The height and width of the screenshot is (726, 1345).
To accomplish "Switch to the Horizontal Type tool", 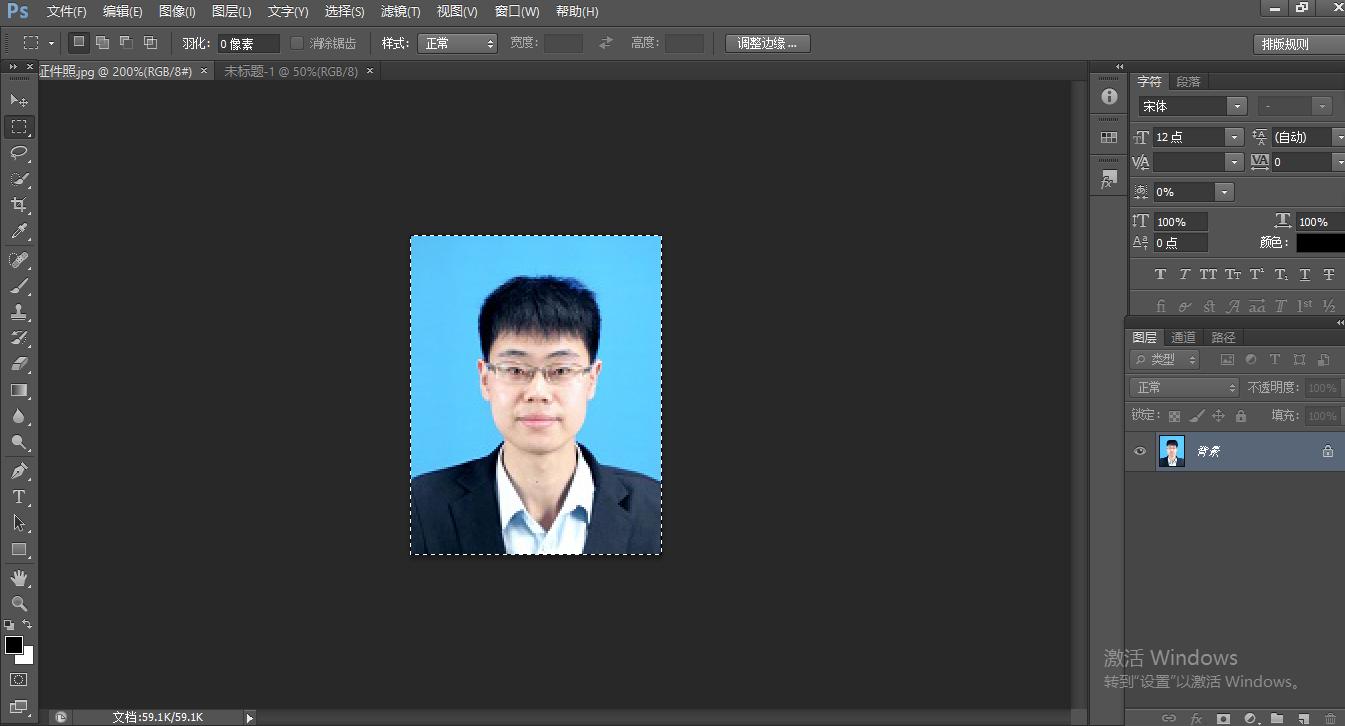I will tap(20, 496).
